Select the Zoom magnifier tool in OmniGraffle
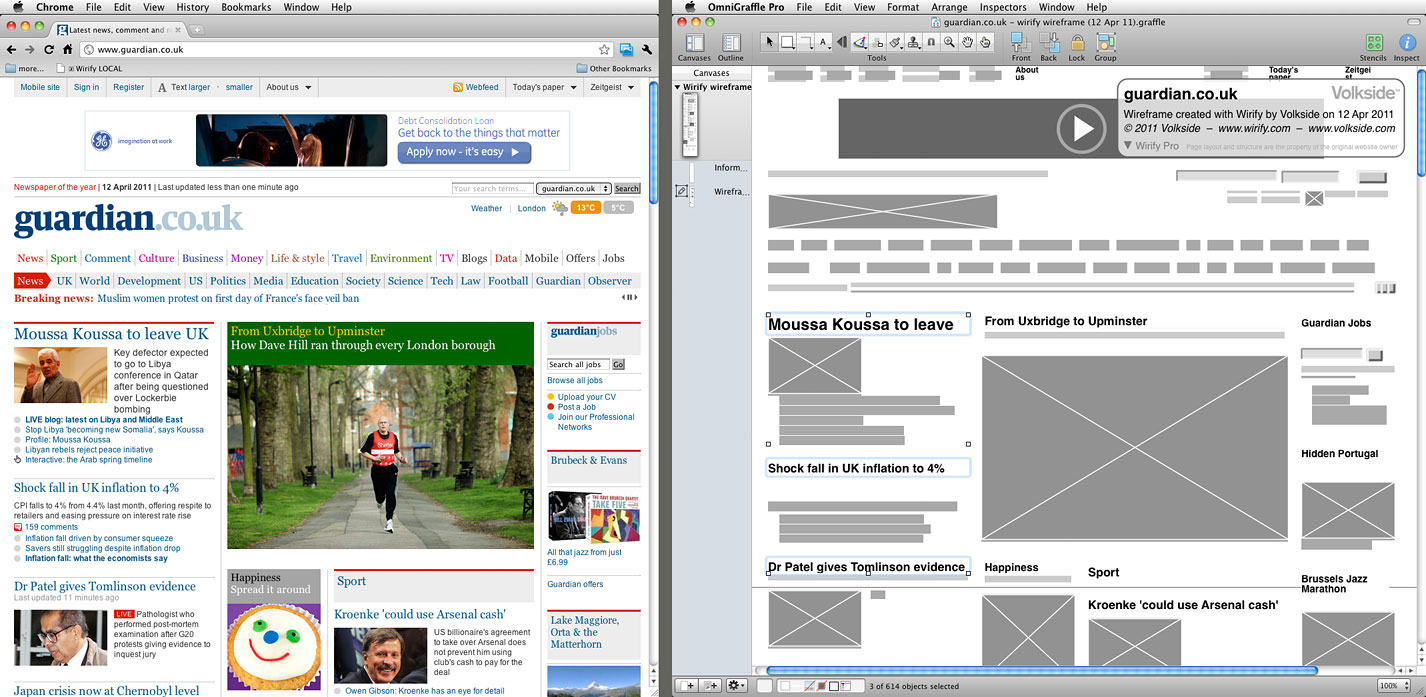Image resolution: width=1426 pixels, height=697 pixels. (x=949, y=42)
